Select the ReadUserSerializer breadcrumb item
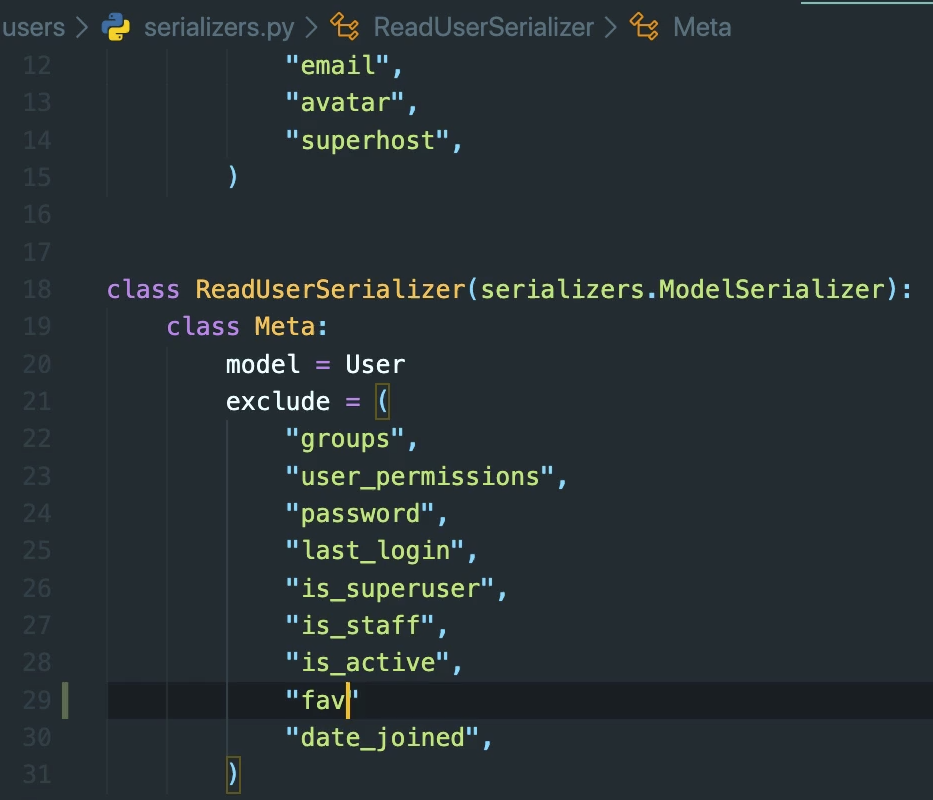The height and width of the screenshot is (800, 933). [483, 27]
